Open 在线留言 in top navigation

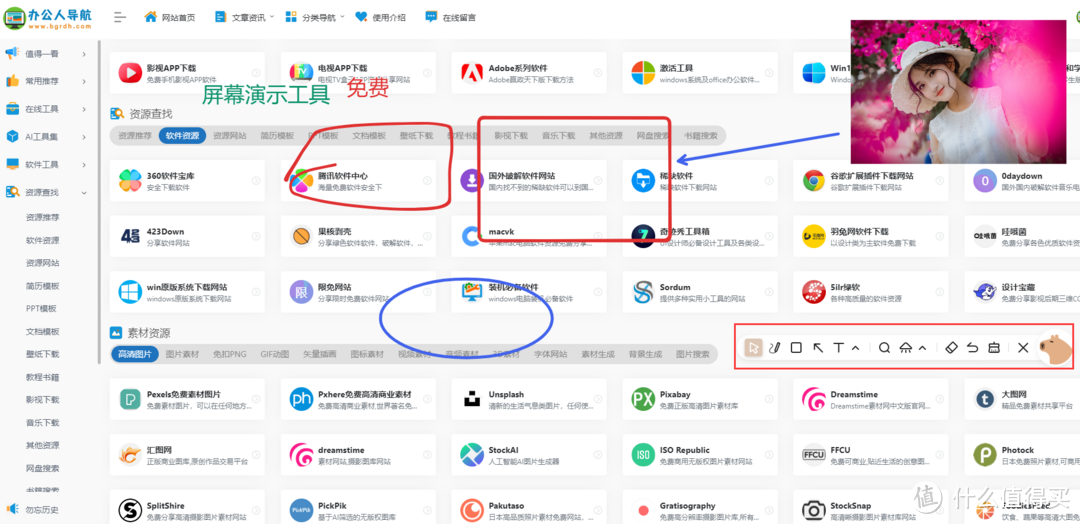[x=450, y=17]
